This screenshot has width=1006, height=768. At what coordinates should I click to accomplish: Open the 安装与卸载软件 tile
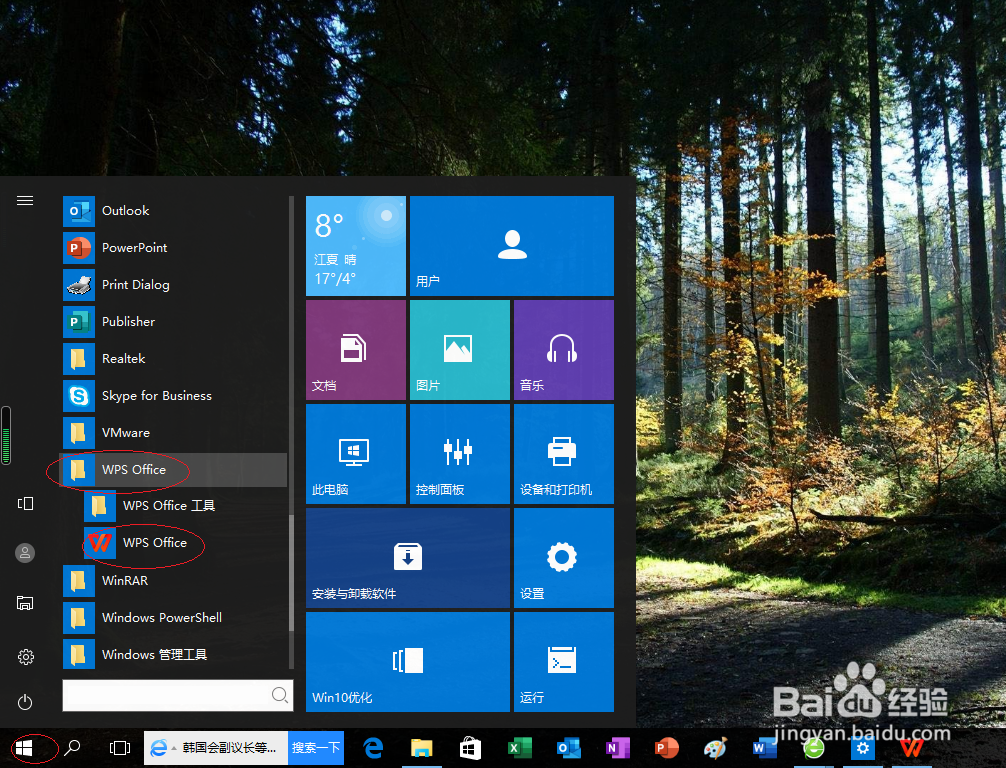click(408, 558)
